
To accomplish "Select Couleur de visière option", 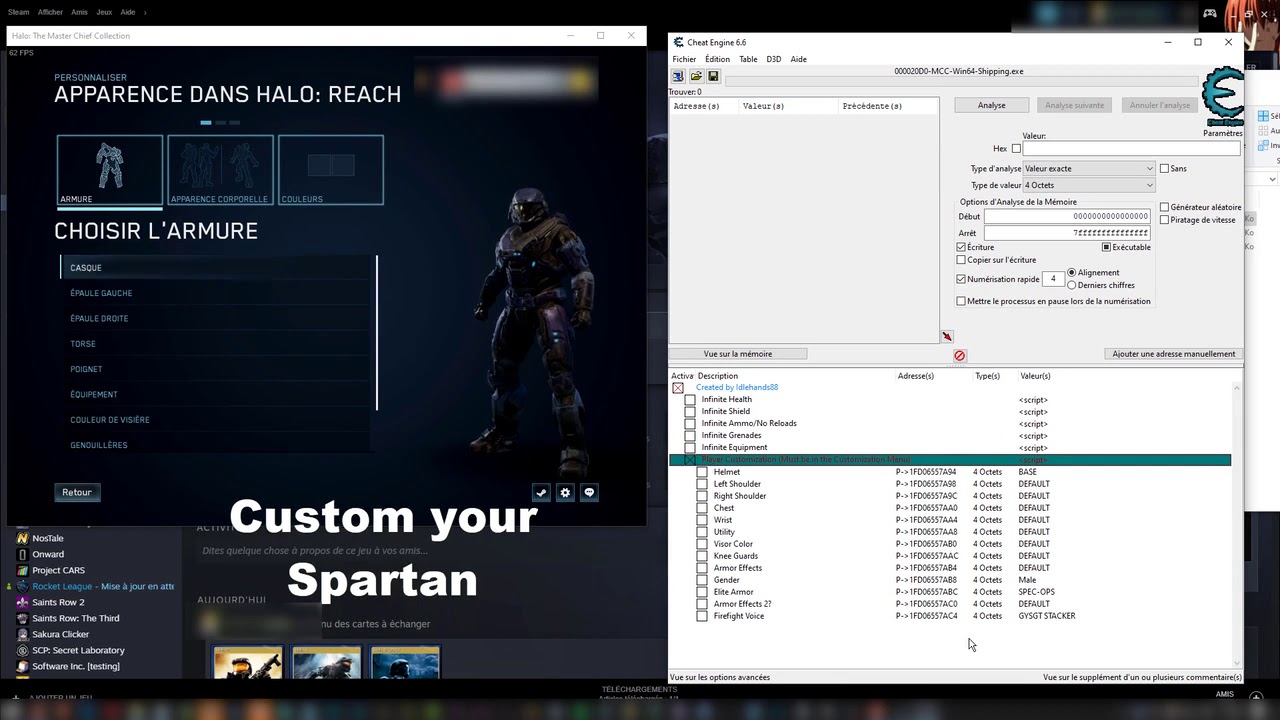I will coord(217,420).
